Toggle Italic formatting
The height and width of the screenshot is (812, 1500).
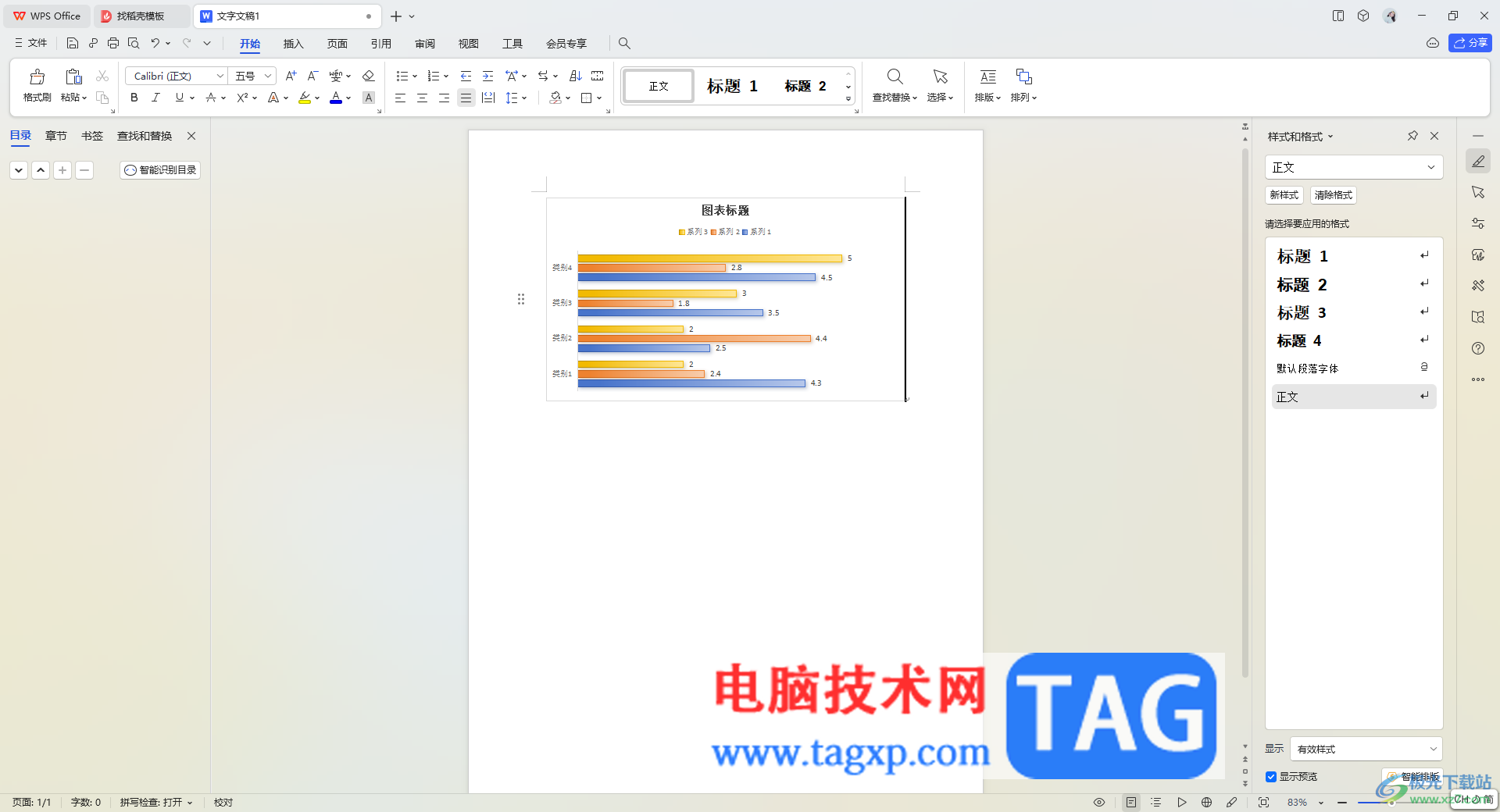coord(155,98)
